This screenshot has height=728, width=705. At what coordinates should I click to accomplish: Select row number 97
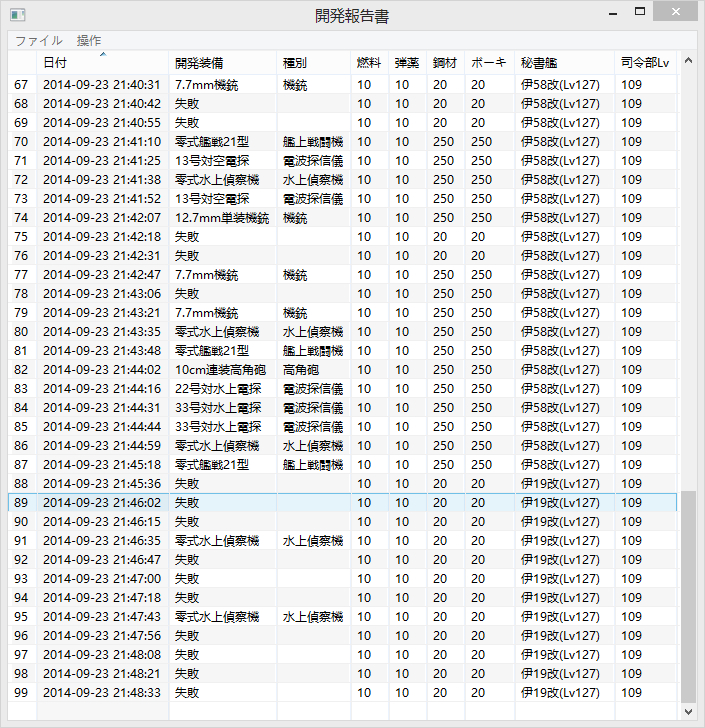coord(21,656)
